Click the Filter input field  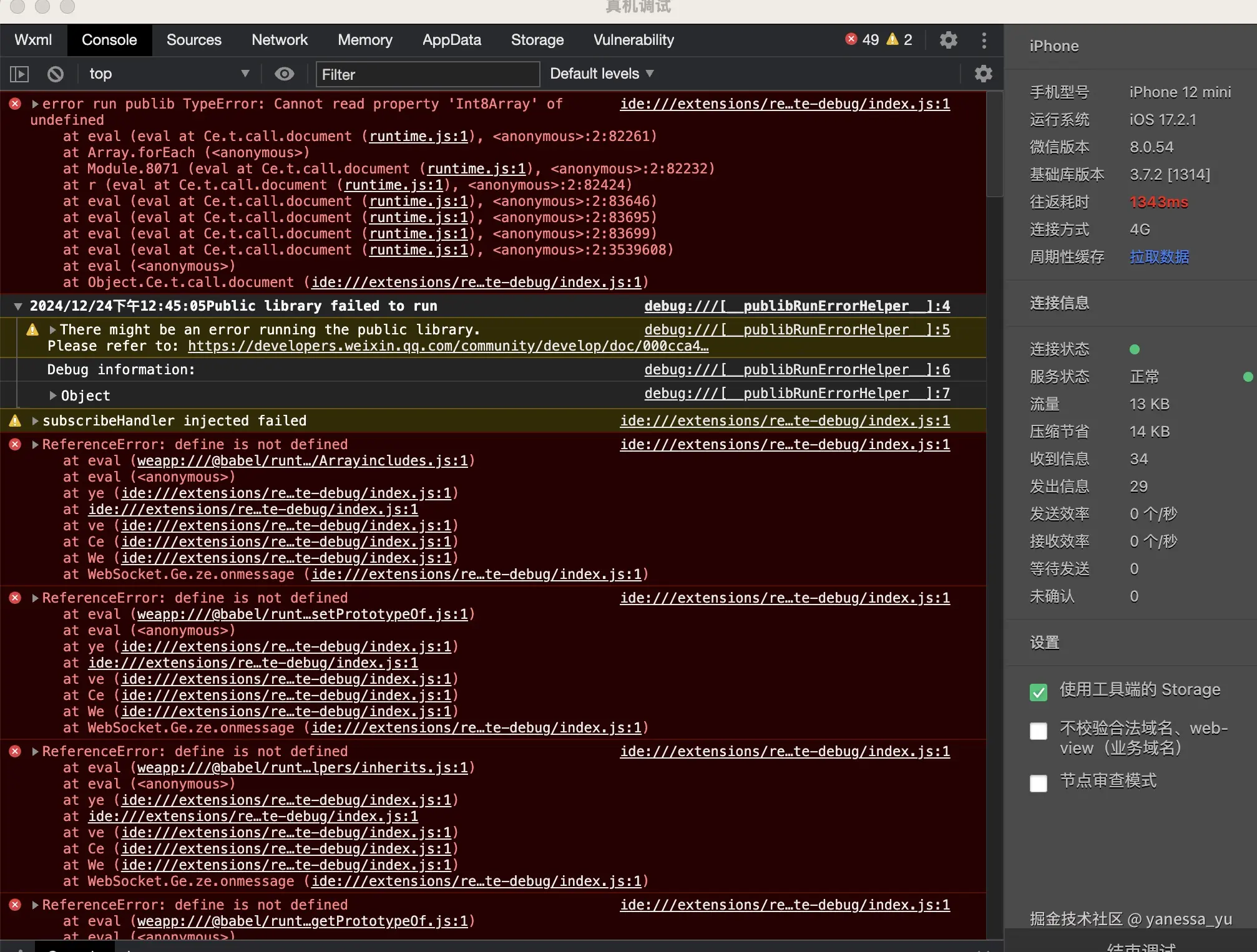tap(427, 74)
